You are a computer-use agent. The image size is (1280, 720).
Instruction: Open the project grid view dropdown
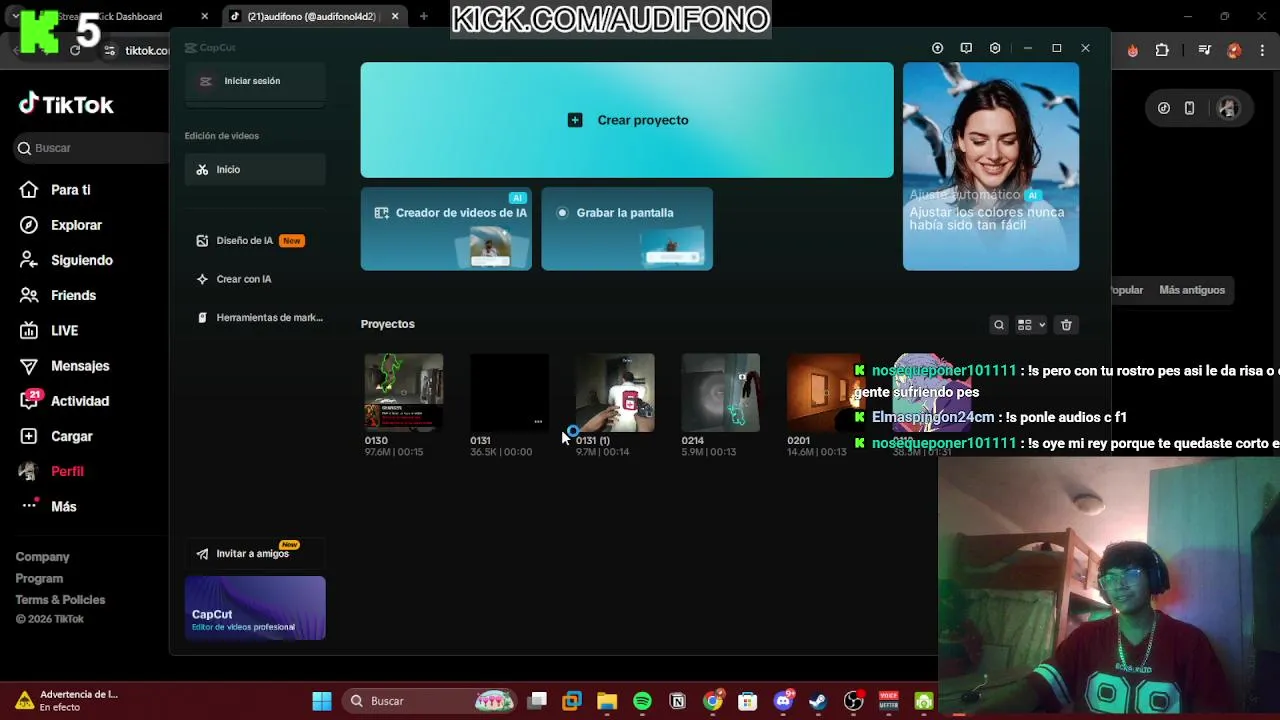pos(1031,325)
